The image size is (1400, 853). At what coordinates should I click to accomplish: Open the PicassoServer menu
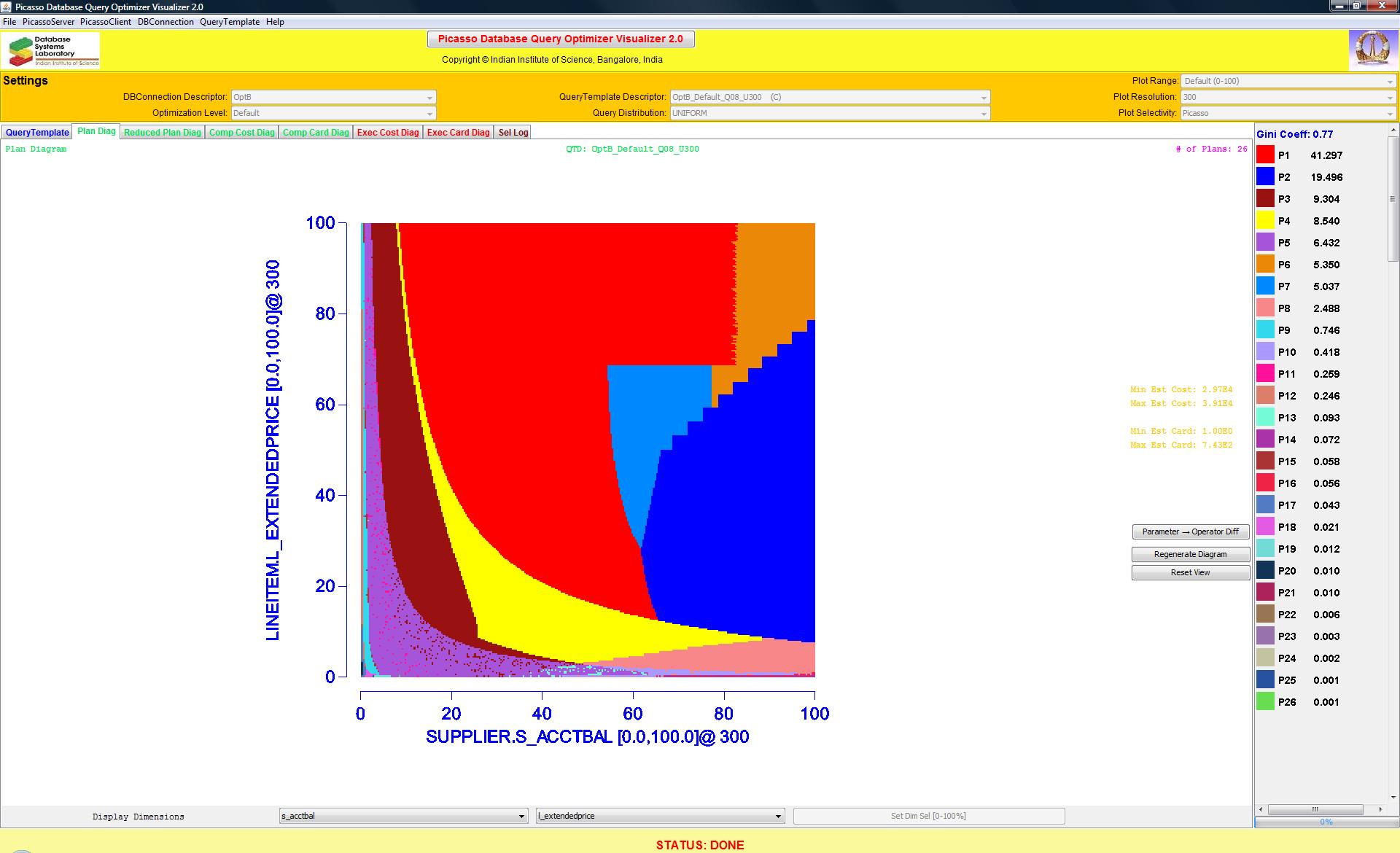point(48,22)
